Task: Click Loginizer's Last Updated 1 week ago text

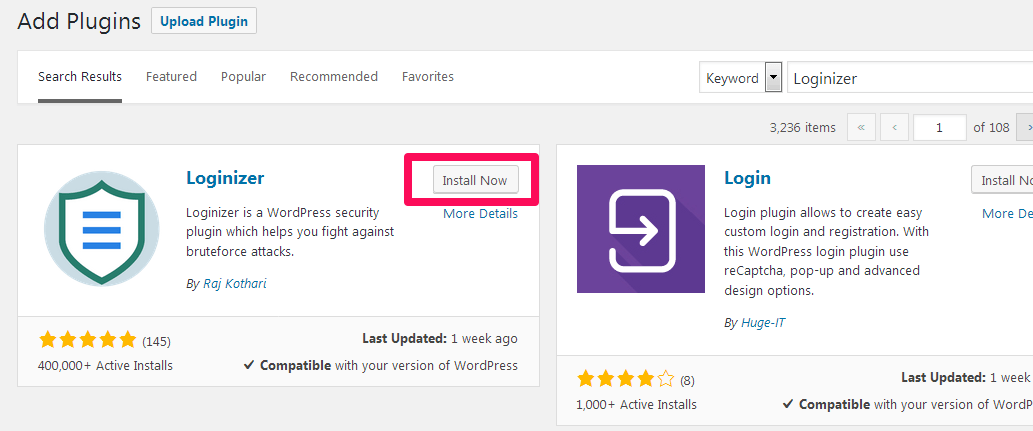Action: tap(440, 339)
